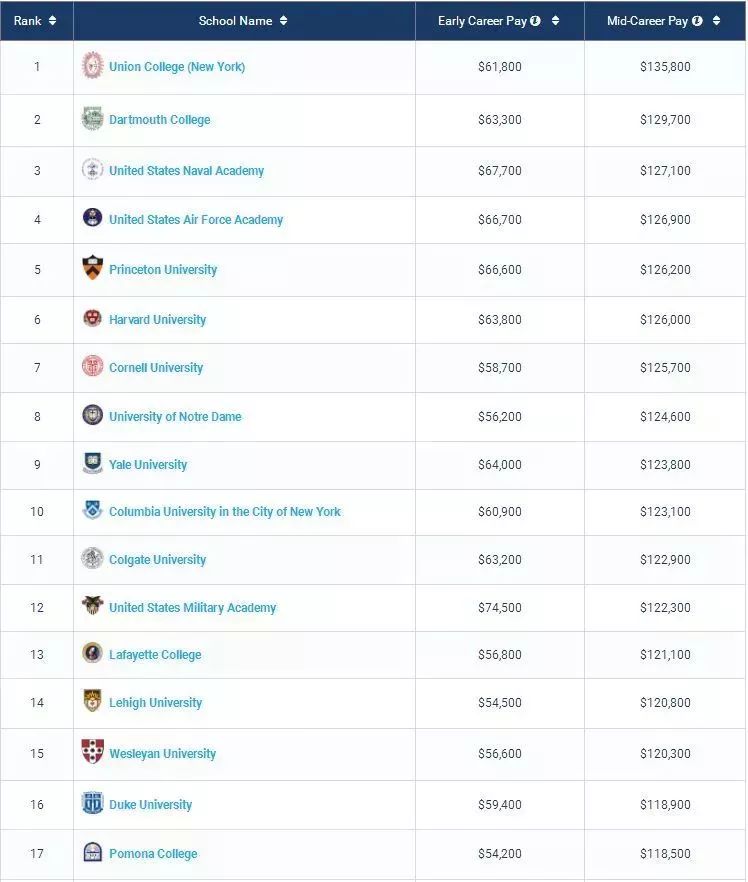This screenshot has height=882, width=748.
Task: Open Columbia University in the City of New York
Action: click(225, 512)
